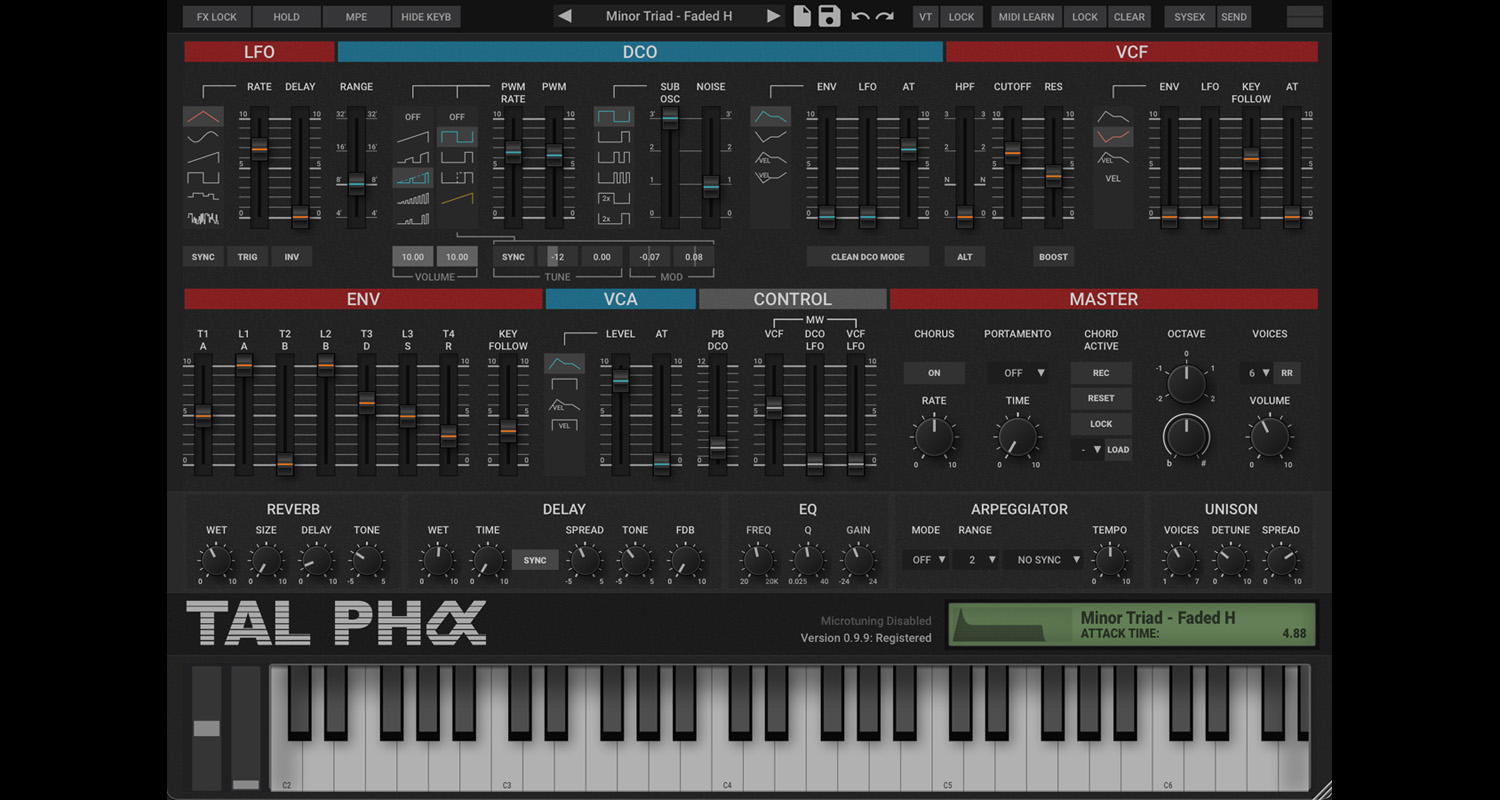Screen dimensions: 1500x800
Task: Toggle the LFO TRIG button
Action: pyautogui.click(x=247, y=257)
